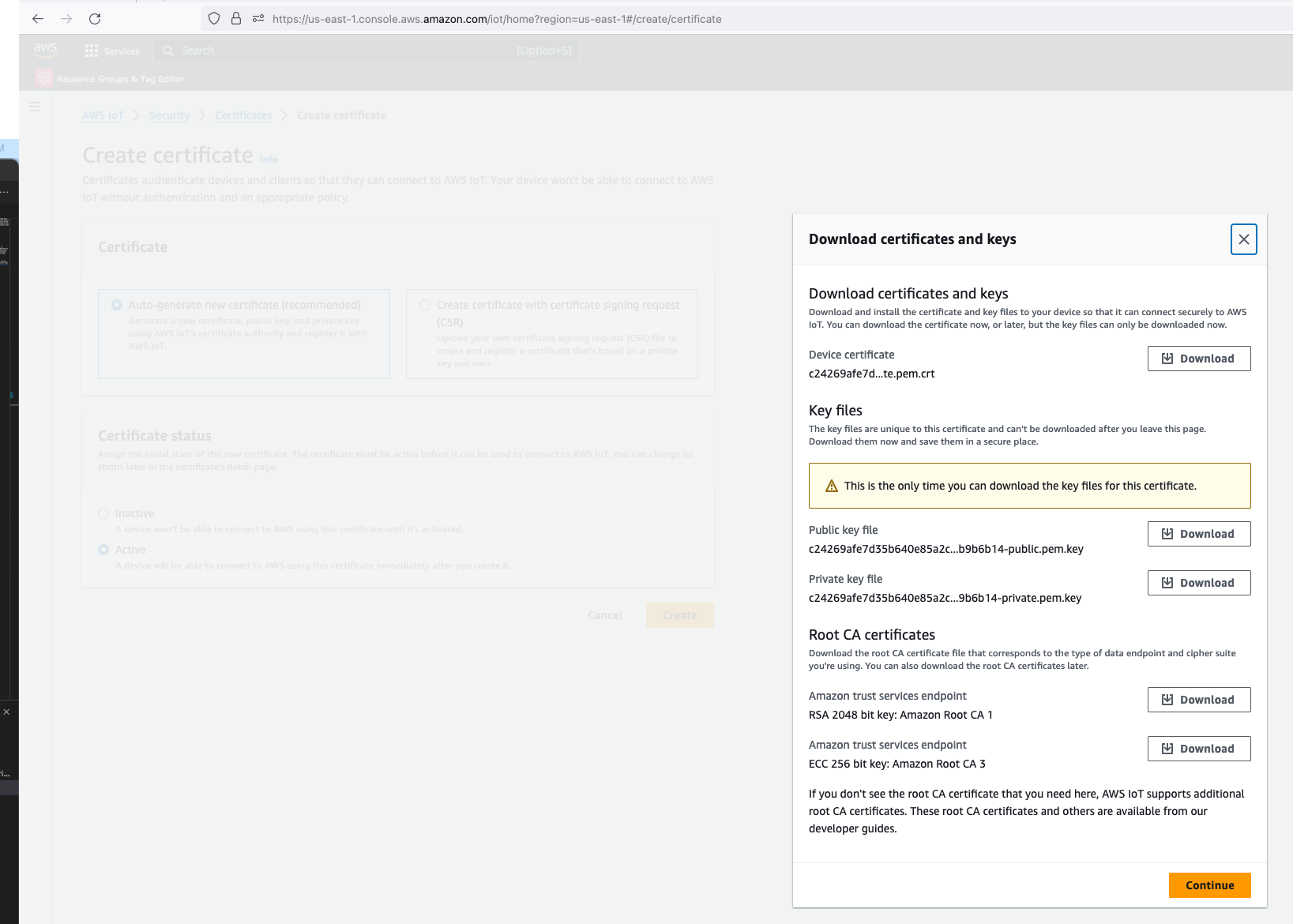The image size is (1293, 924).
Task: Go to AWS IoT breadcrumb
Action: (103, 115)
